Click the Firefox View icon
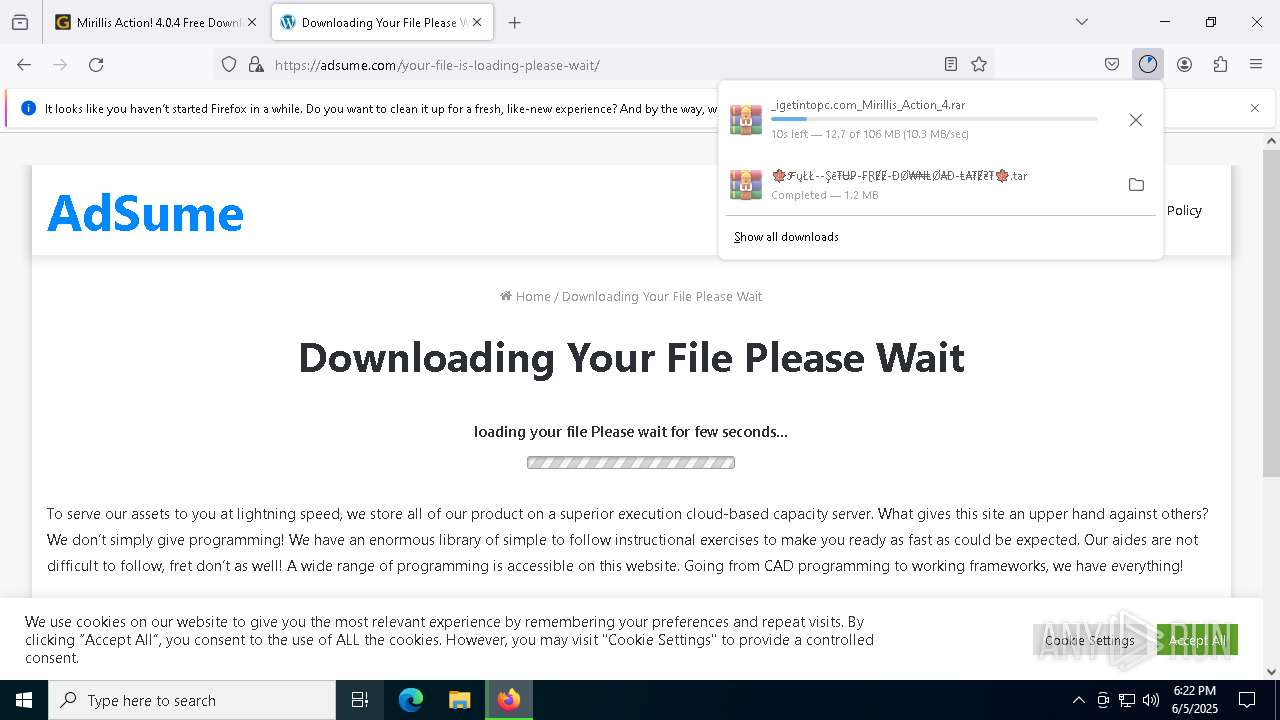1280x720 pixels. [x=20, y=22]
